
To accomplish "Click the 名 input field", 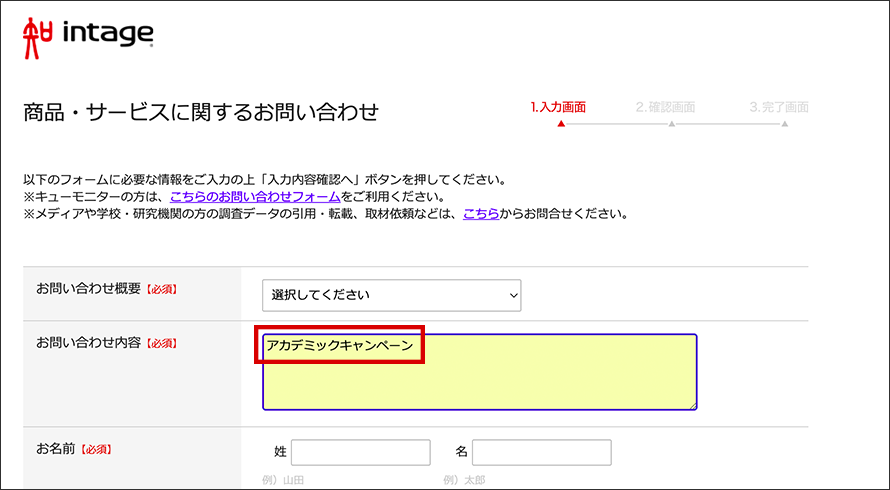I will [x=541, y=452].
